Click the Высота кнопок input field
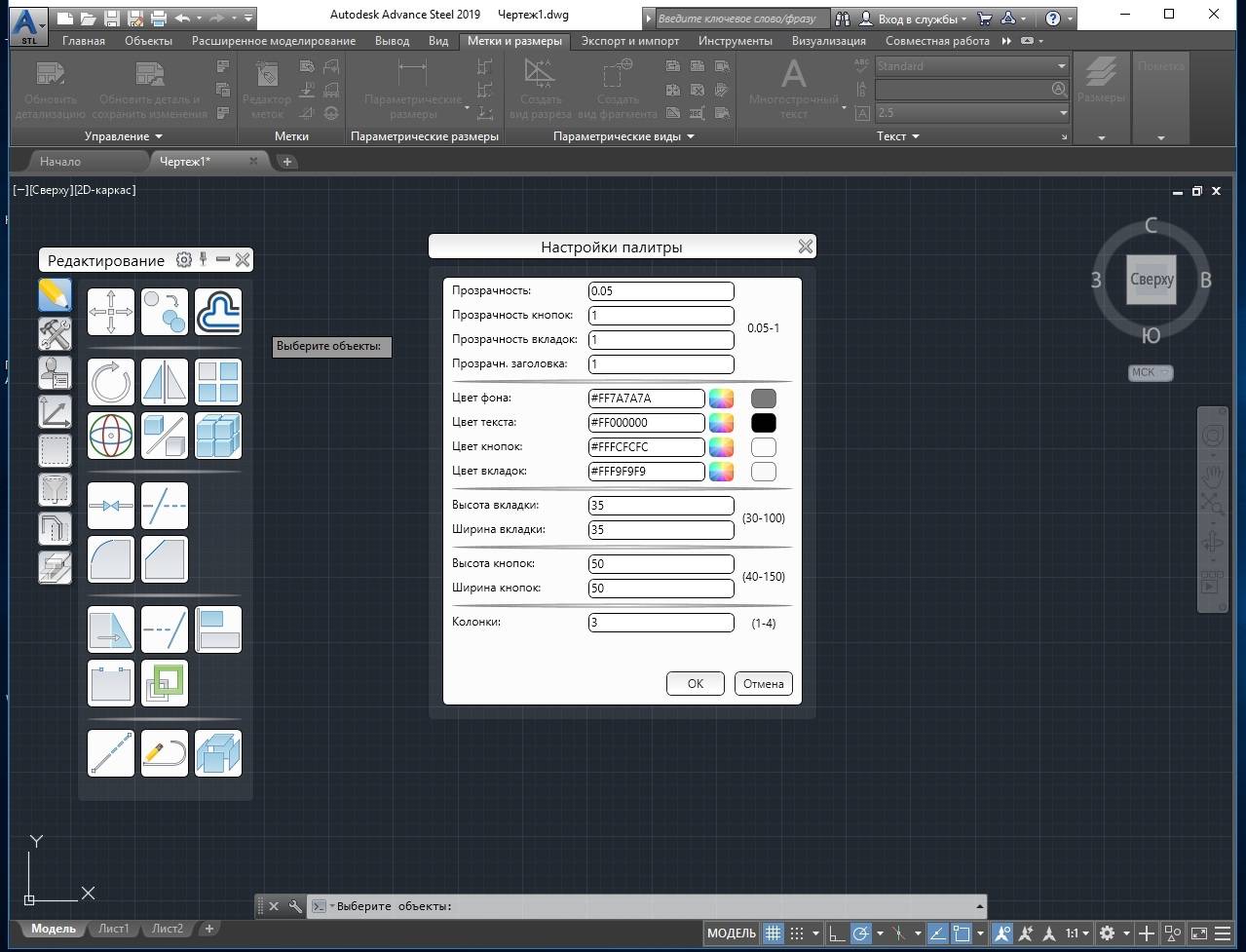This screenshot has height=952, width=1246. coord(661,564)
